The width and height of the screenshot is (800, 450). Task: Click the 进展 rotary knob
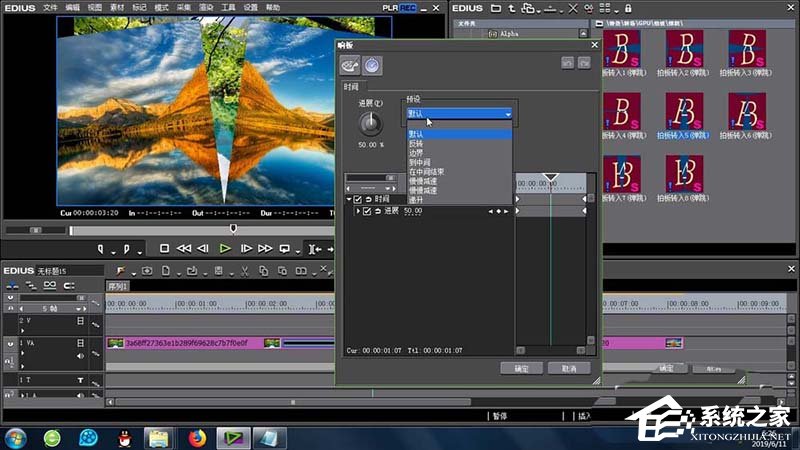pyautogui.click(x=371, y=123)
